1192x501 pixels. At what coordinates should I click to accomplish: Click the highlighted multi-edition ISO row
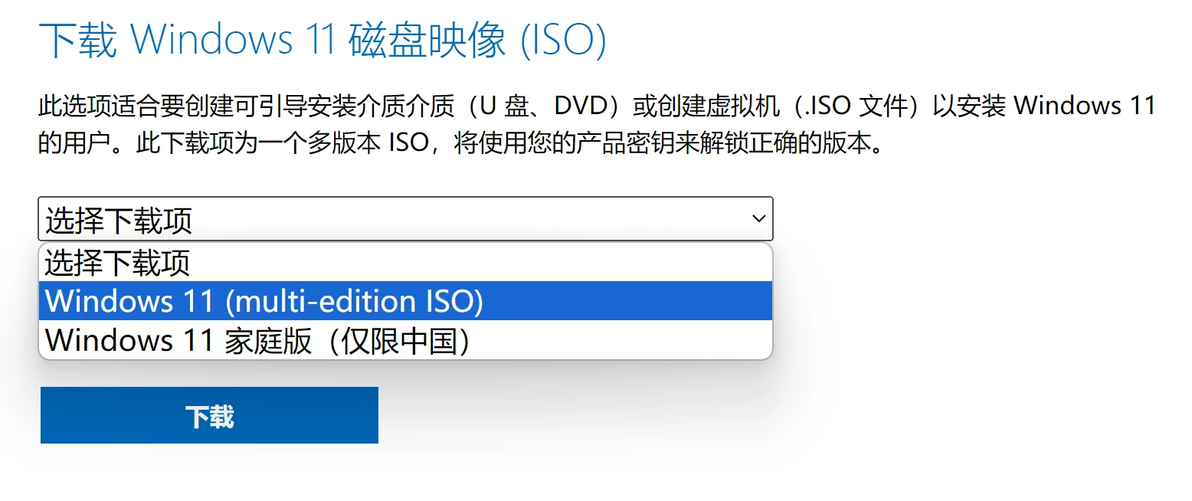point(405,301)
